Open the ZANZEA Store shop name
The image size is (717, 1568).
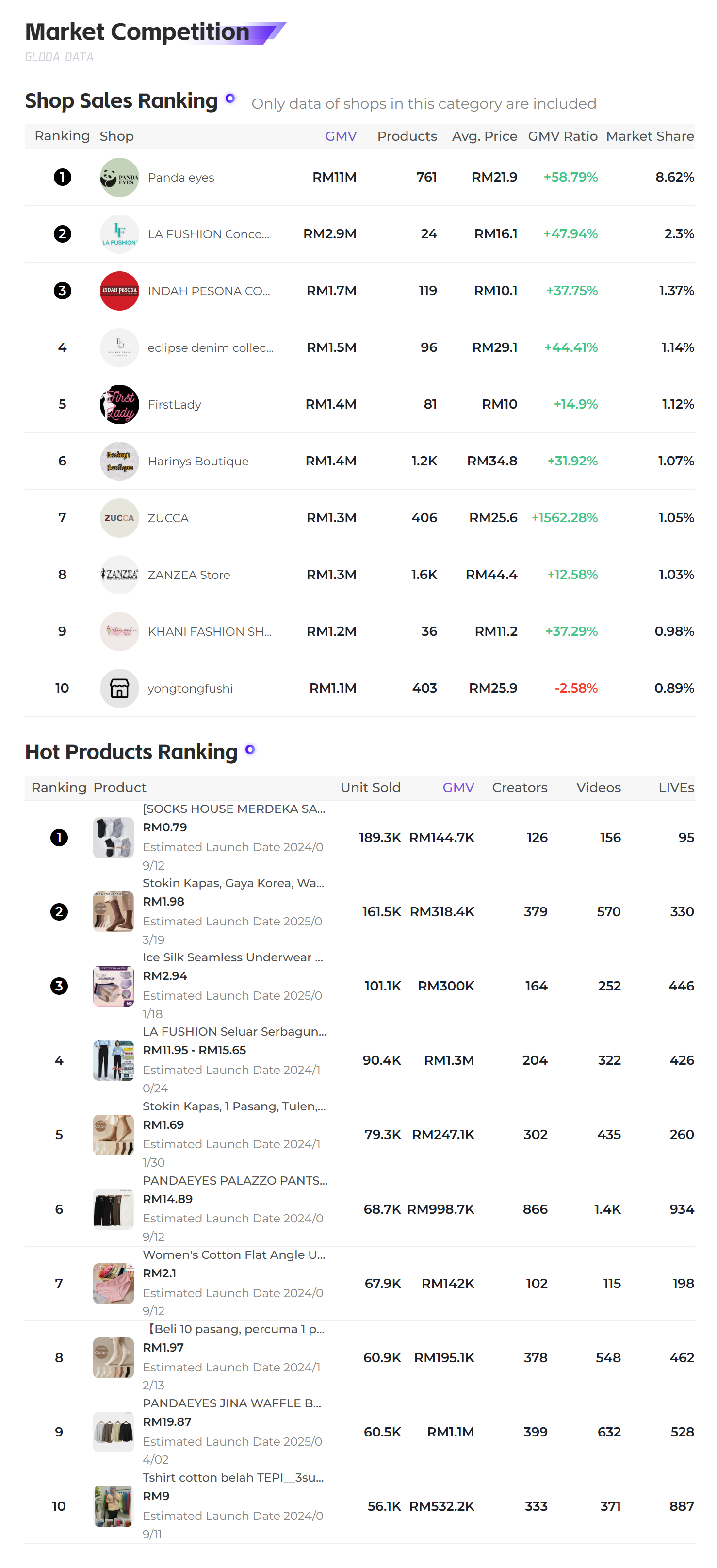189,575
